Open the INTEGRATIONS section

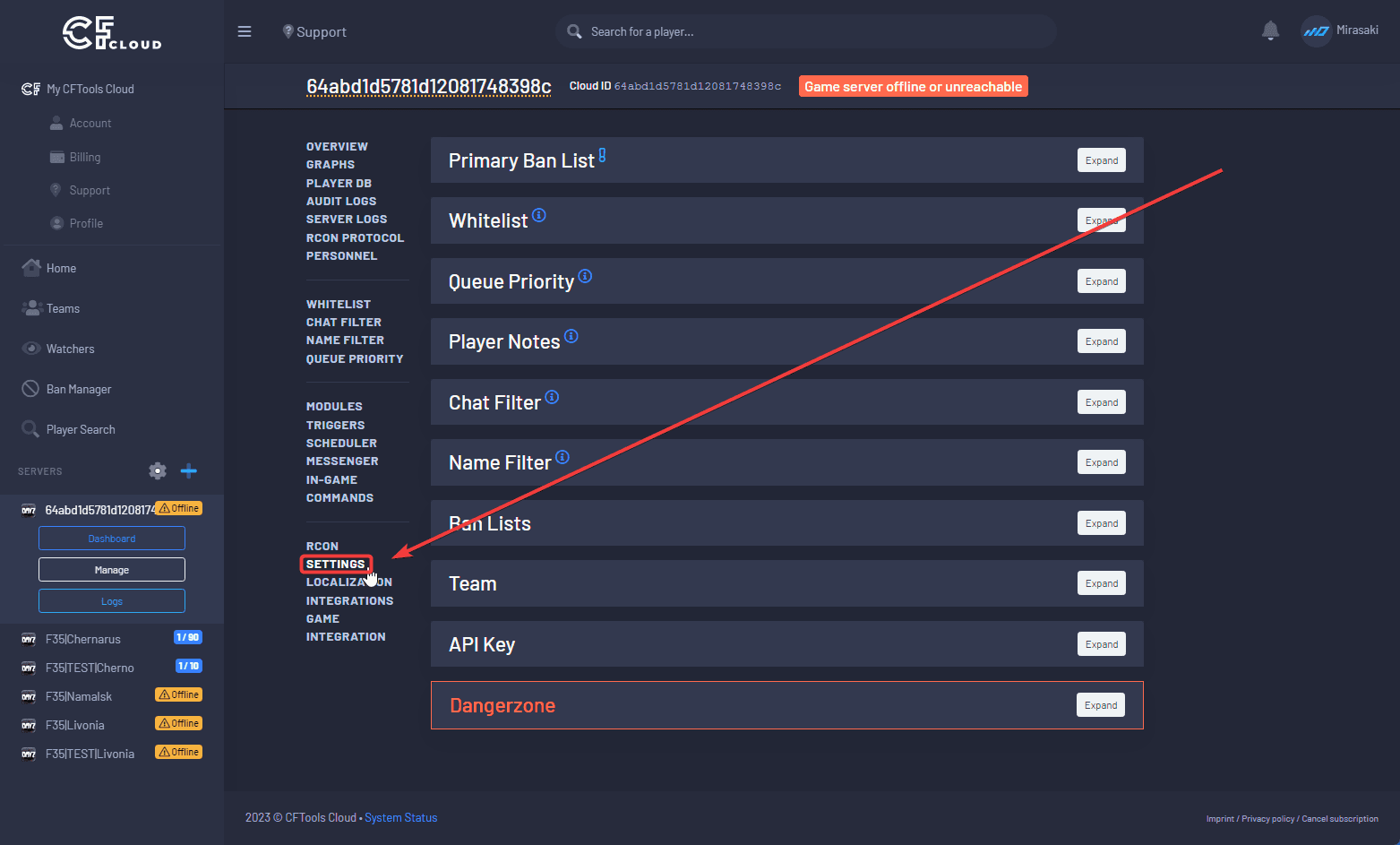point(349,600)
